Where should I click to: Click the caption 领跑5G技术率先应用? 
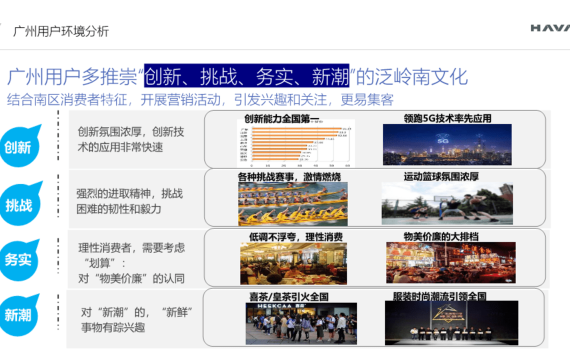coord(447,118)
